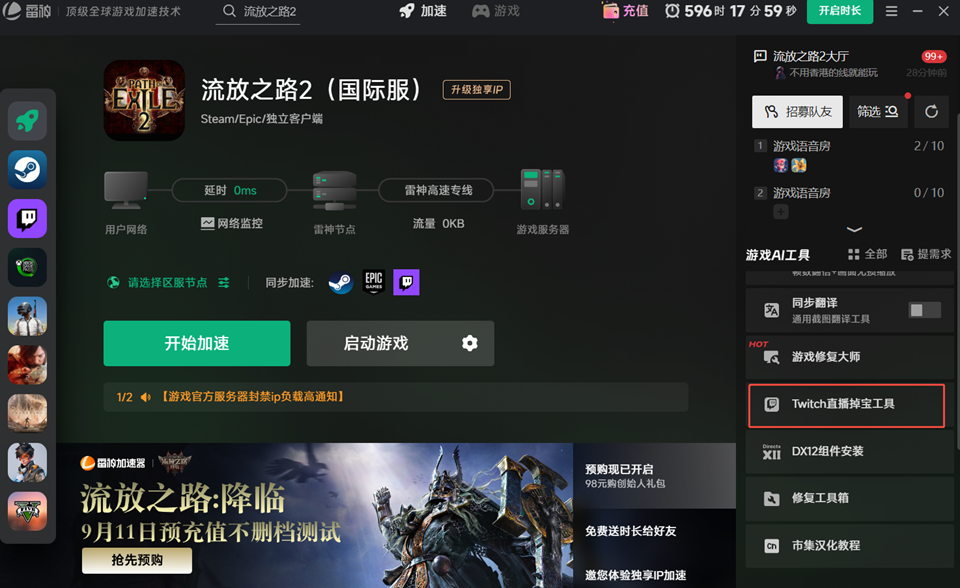Refresh the 流放之路2大厅 lobby list

click(932, 111)
